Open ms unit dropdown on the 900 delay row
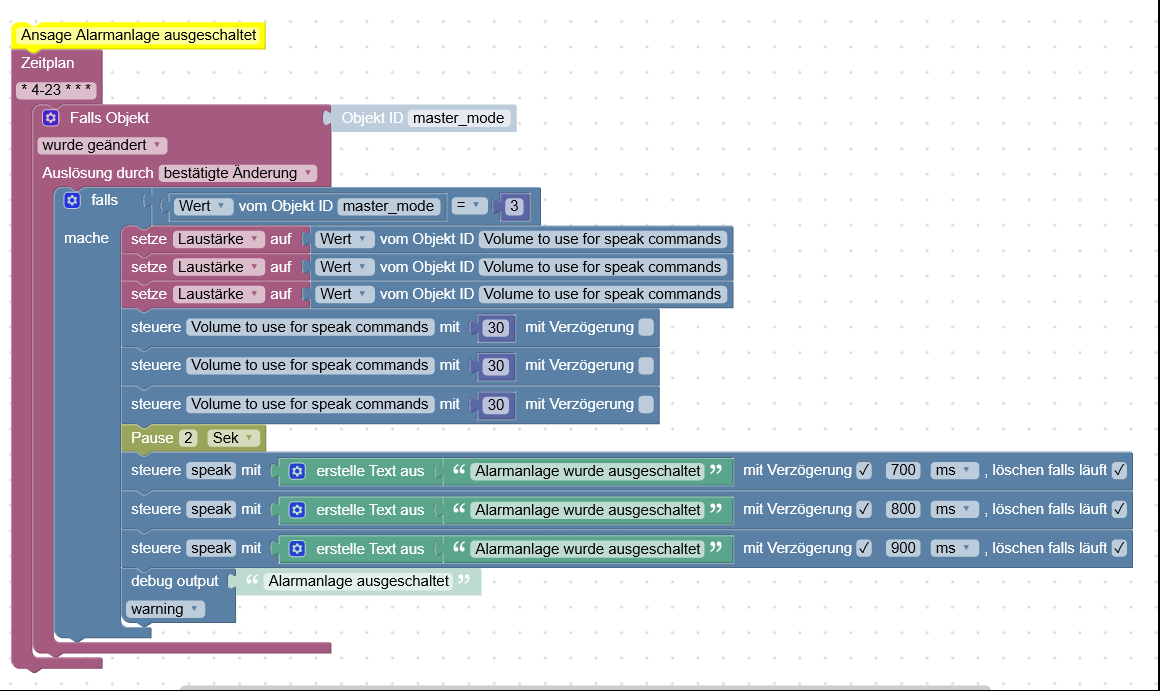This screenshot has width=1160, height=691. [954, 547]
